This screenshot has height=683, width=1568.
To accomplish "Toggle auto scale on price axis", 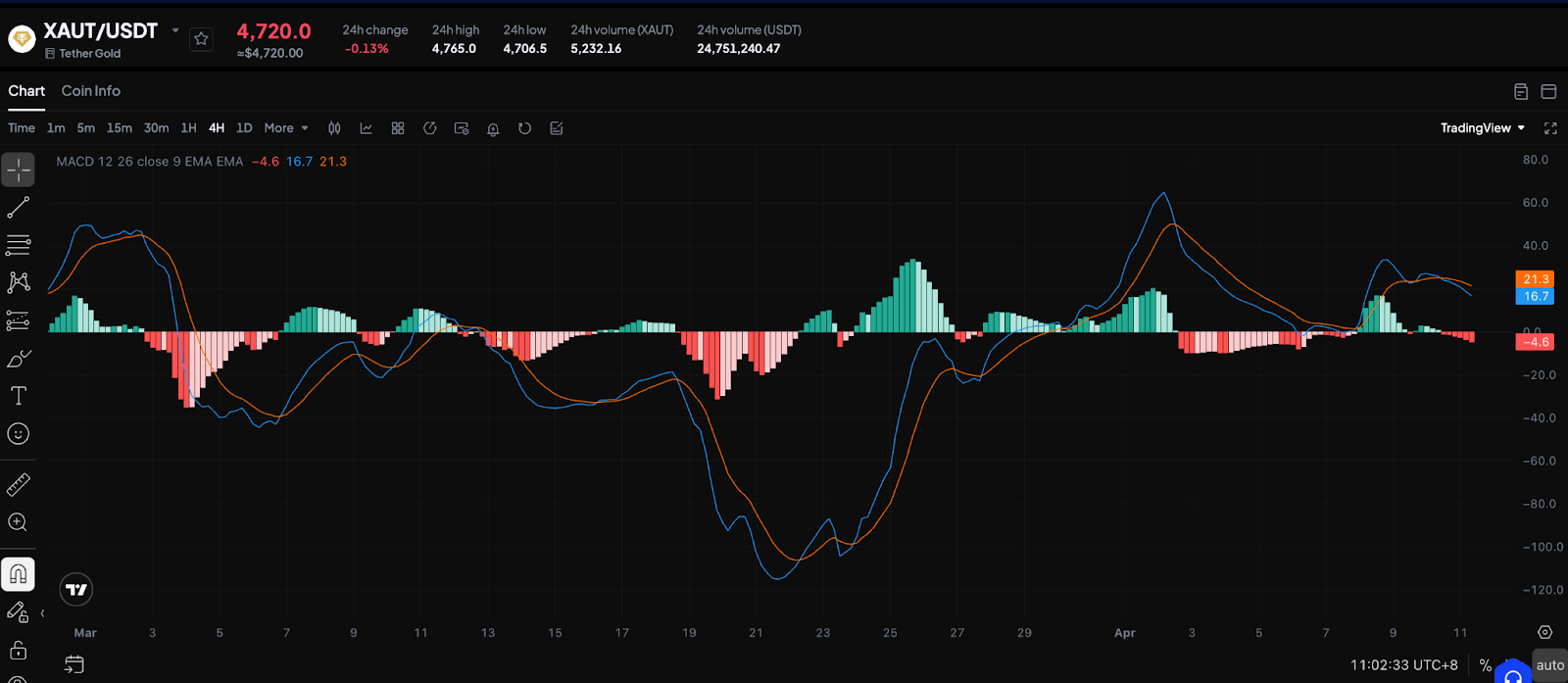I will click(1549, 665).
